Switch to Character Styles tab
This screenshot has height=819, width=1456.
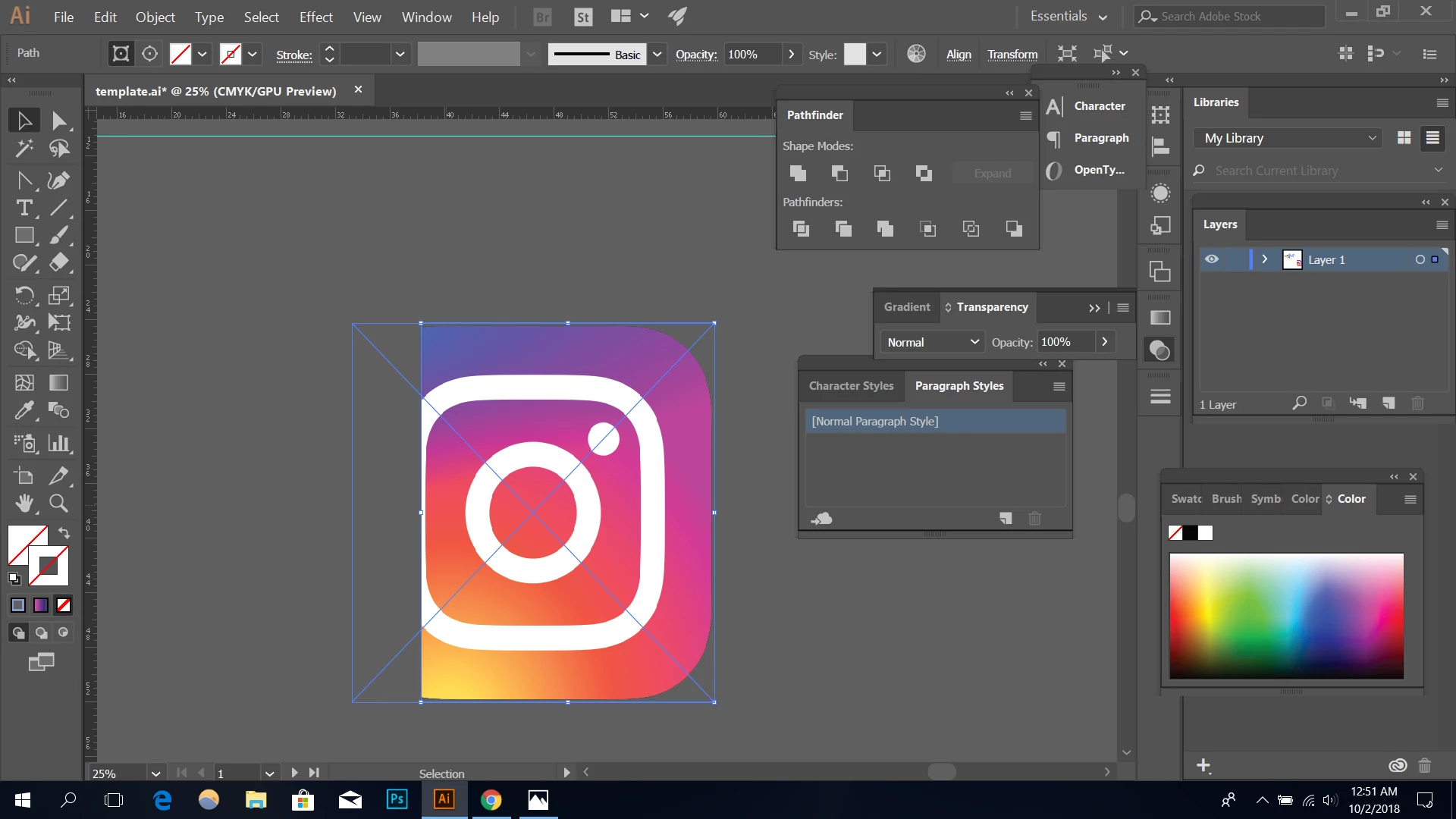(851, 386)
